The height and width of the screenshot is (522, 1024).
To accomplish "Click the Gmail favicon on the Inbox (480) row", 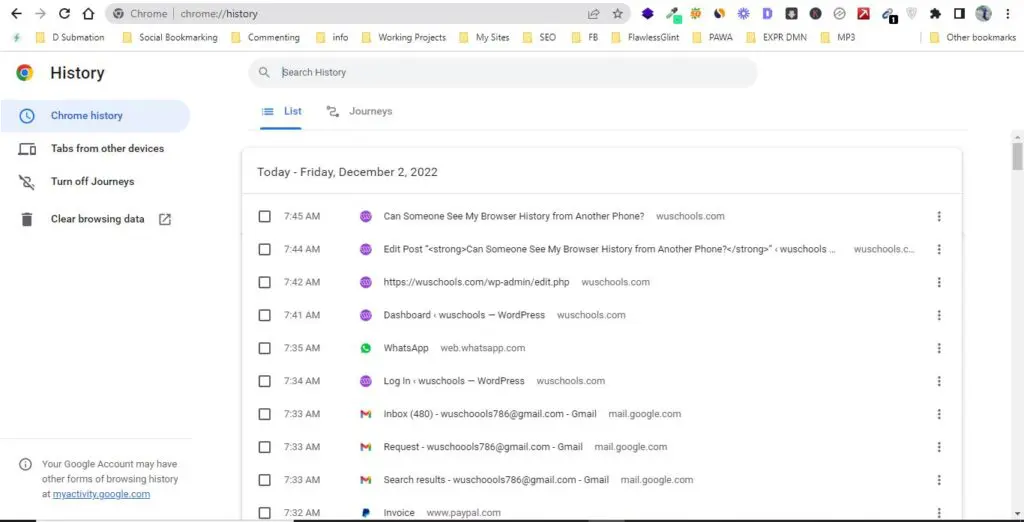I will 366,414.
